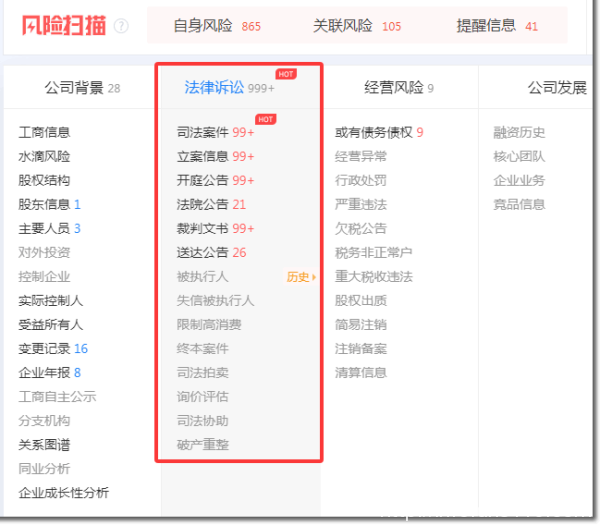
Task: Click the 风险扫描 logo title
Action: coord(65,26)
